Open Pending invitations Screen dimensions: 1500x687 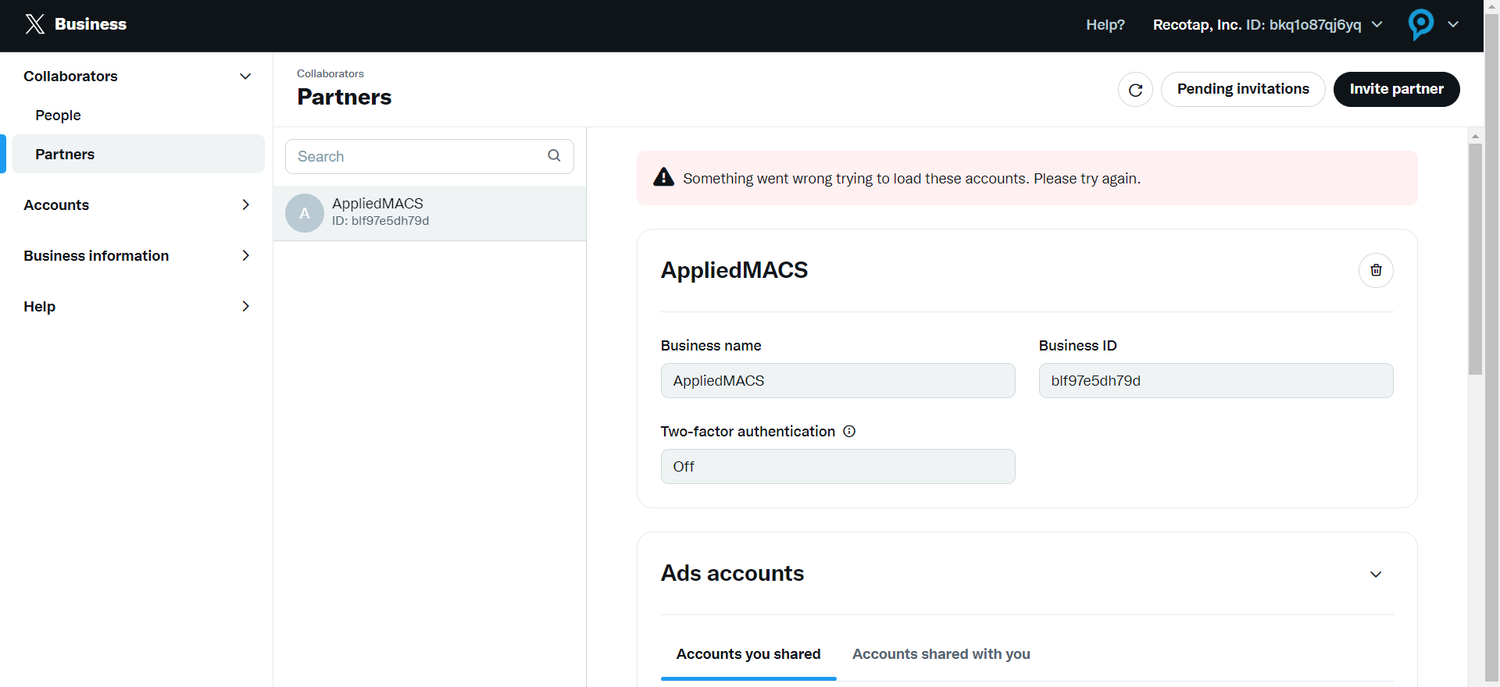[x=1243, y=89]
